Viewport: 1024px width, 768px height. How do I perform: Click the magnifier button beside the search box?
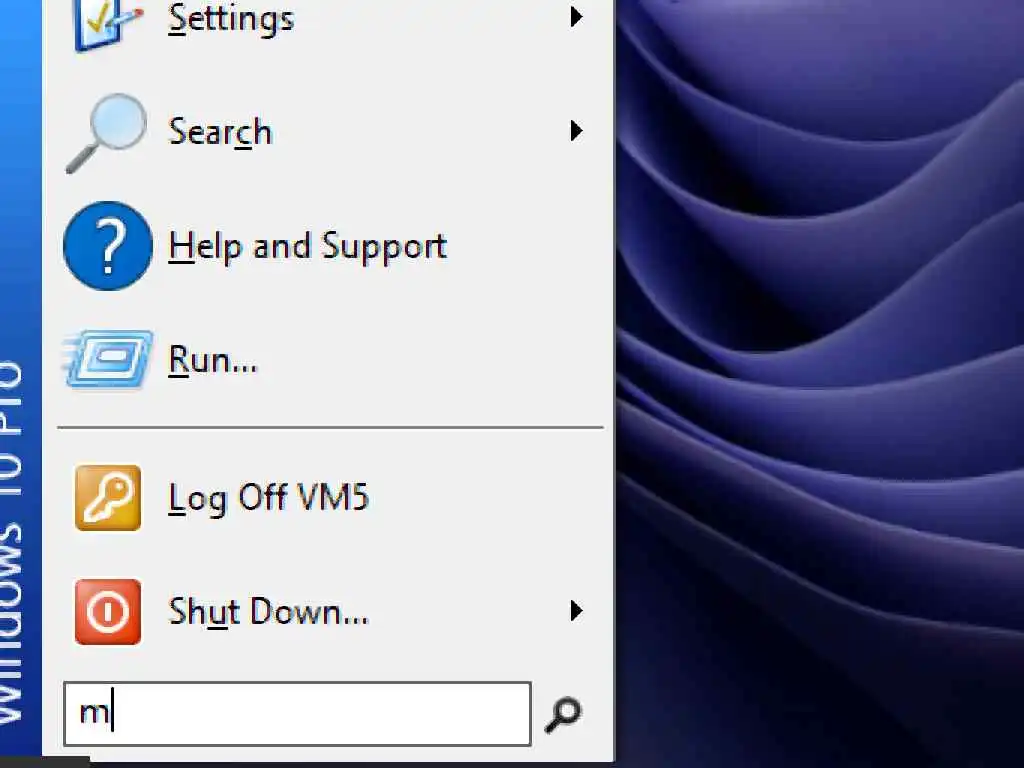tap(562, 714)
